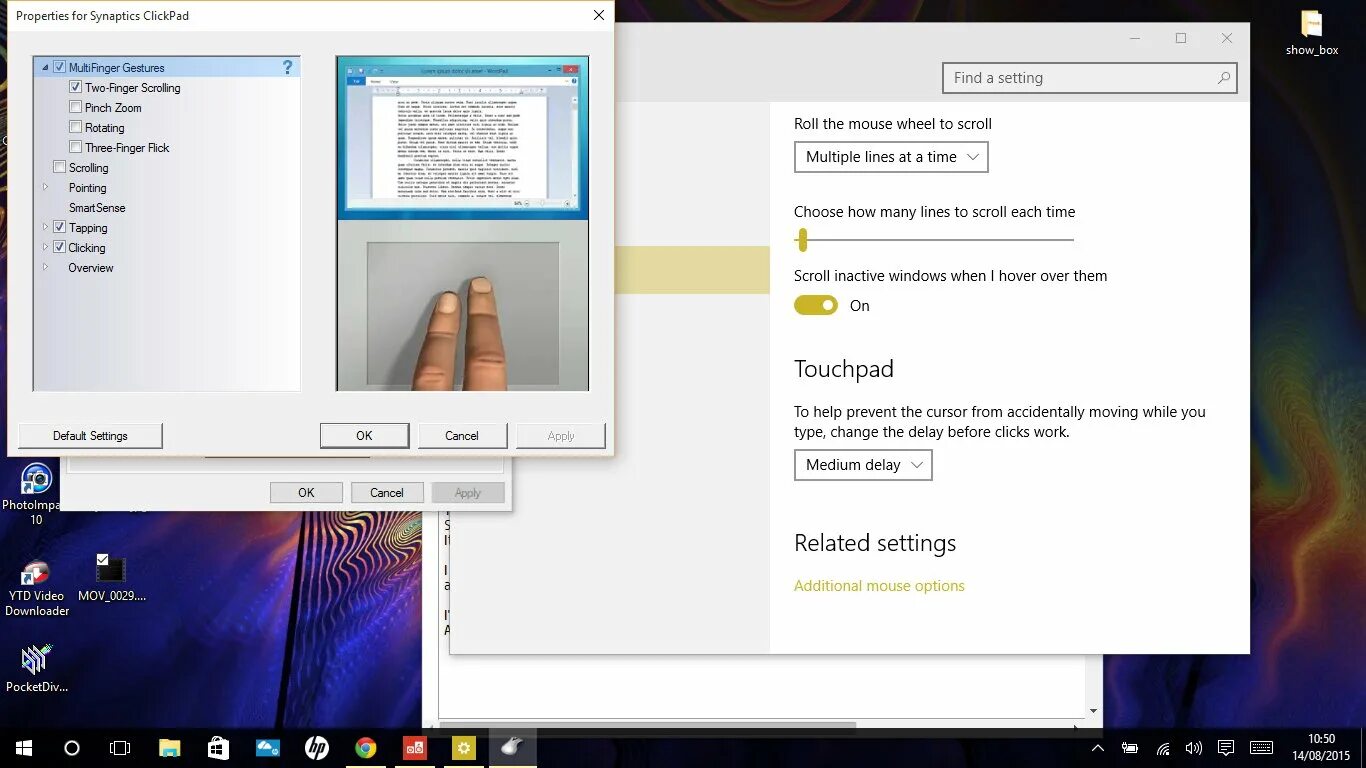The image size is (1366, 768).
Task: Click Cancel in Synaptics ClickPad dialog
Action: coord(462,436)
